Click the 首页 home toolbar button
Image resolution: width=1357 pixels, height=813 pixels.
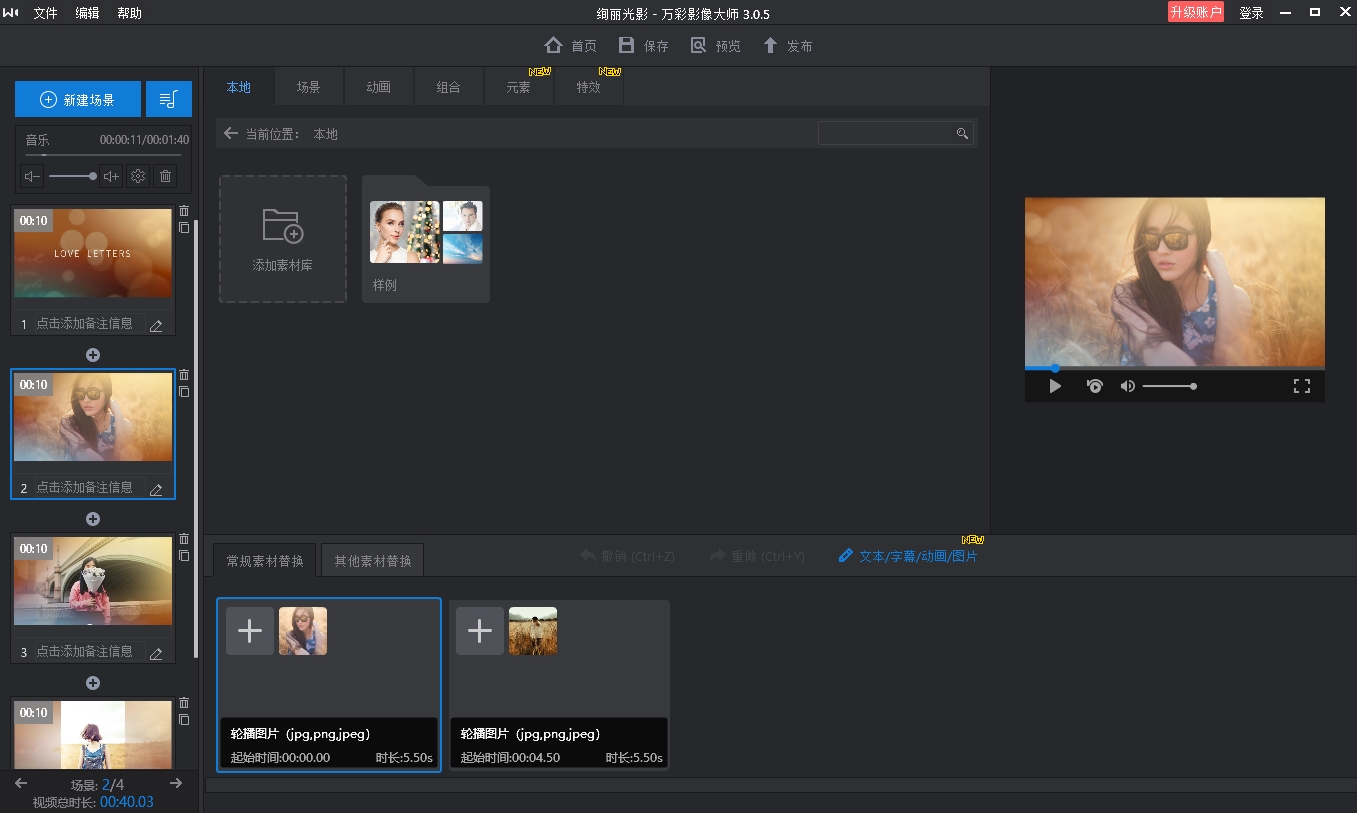[570, 45]
